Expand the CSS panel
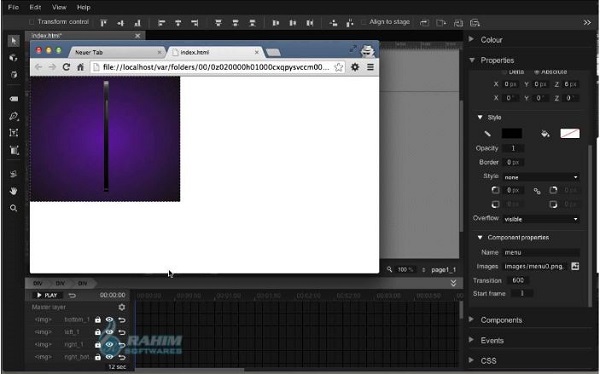600x374 pixels. pyautogui.click(x=471, y=360)
